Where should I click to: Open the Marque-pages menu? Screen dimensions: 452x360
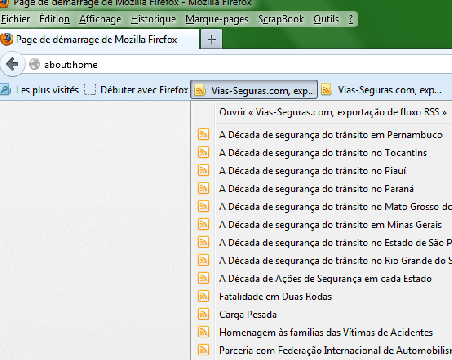coord(217,19)
